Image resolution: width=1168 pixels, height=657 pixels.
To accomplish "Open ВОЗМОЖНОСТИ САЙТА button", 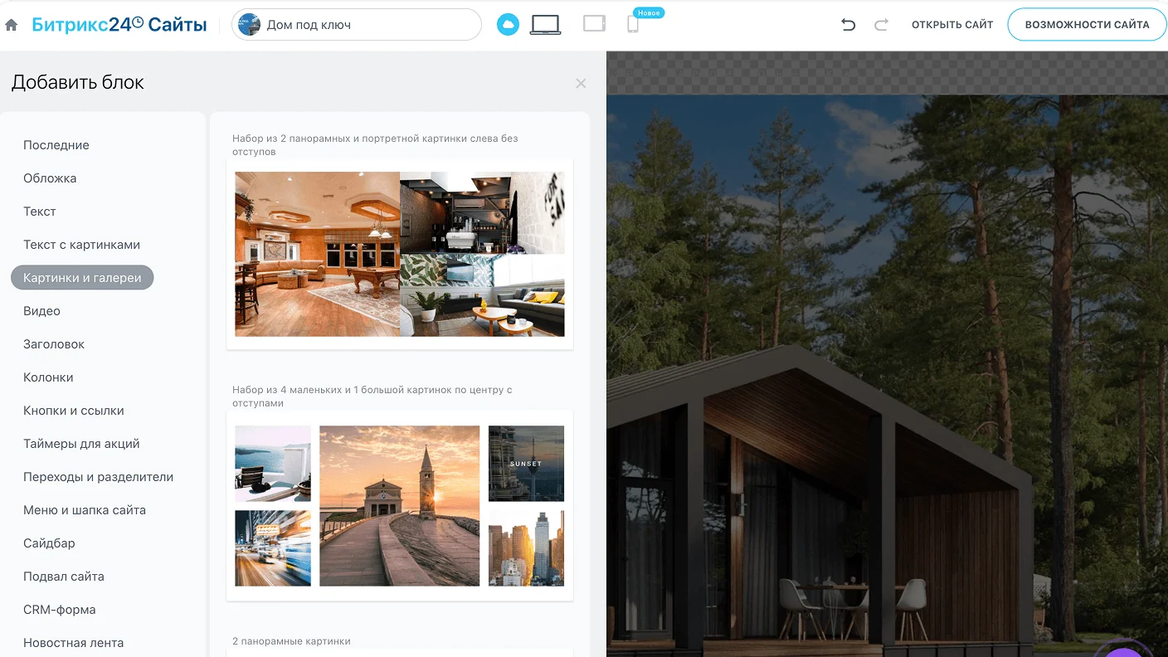I will pyautogui.click(x=1087, y=25).
